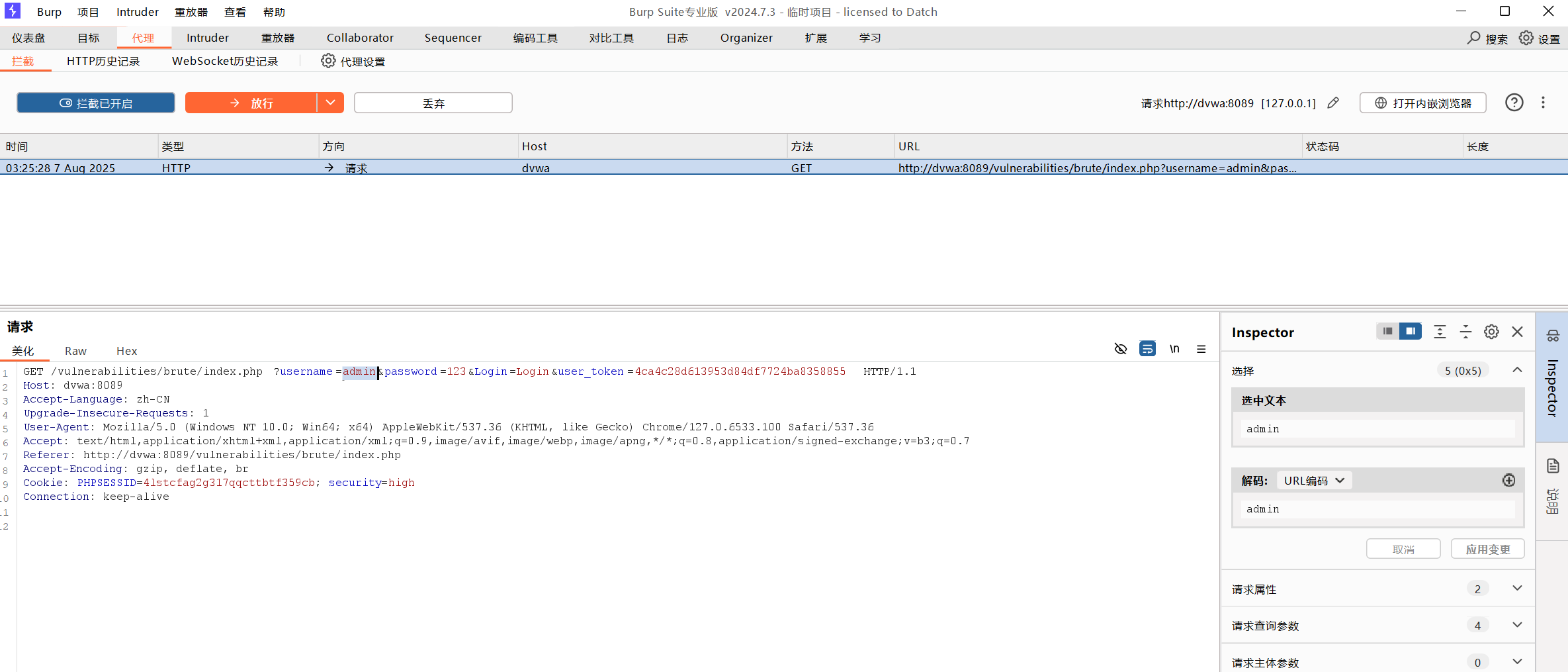The image size is (1568, 672).
Task: Open the 帮助 menu
Action: [274, 12]
